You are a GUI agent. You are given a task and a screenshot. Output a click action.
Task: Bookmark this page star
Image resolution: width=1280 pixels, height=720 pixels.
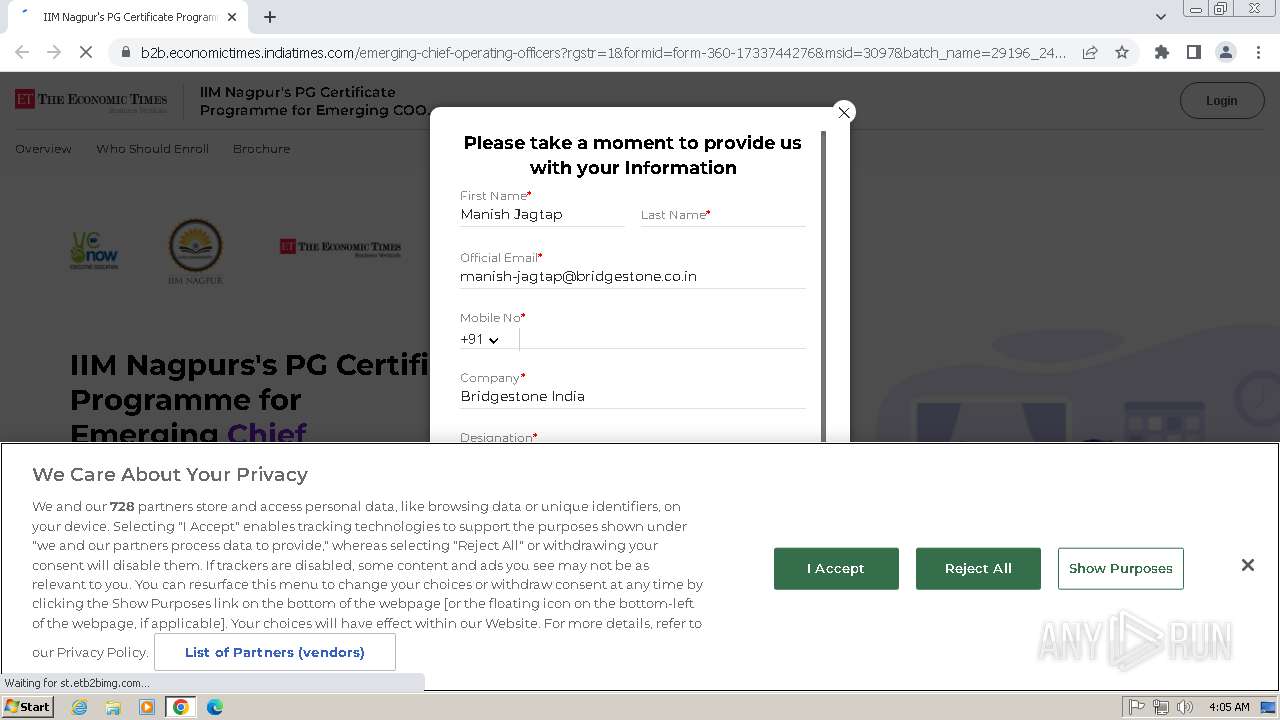1122,52
